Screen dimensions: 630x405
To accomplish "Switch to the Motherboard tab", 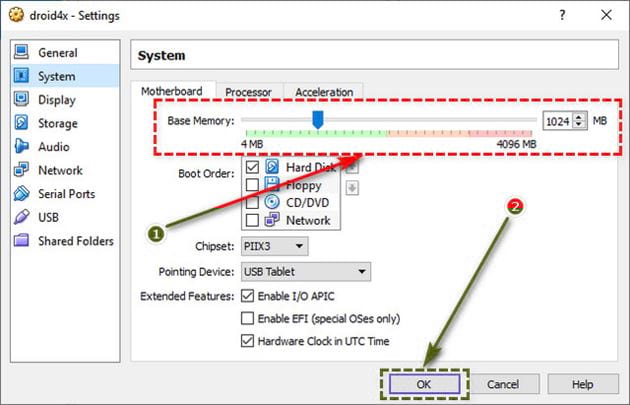I will click(x=172, y=92).
